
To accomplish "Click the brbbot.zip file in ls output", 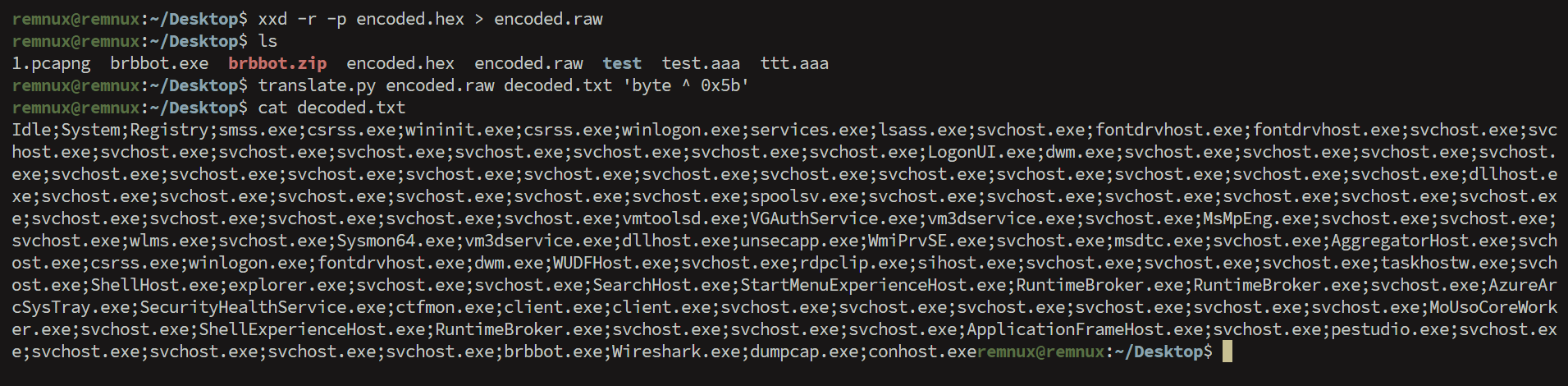I will (277, 63).
